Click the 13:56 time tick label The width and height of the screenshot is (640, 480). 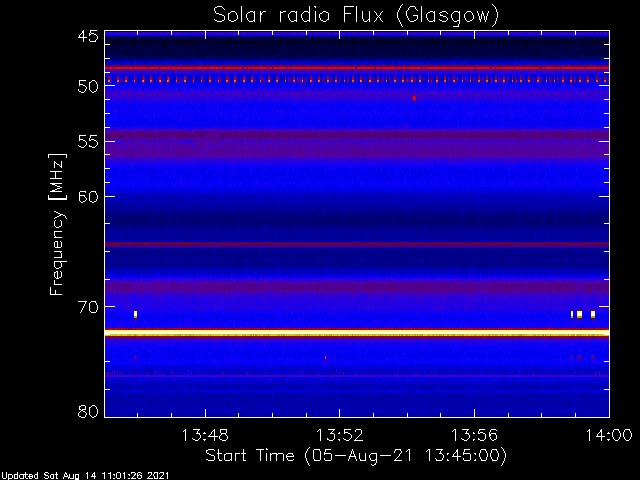474,435
